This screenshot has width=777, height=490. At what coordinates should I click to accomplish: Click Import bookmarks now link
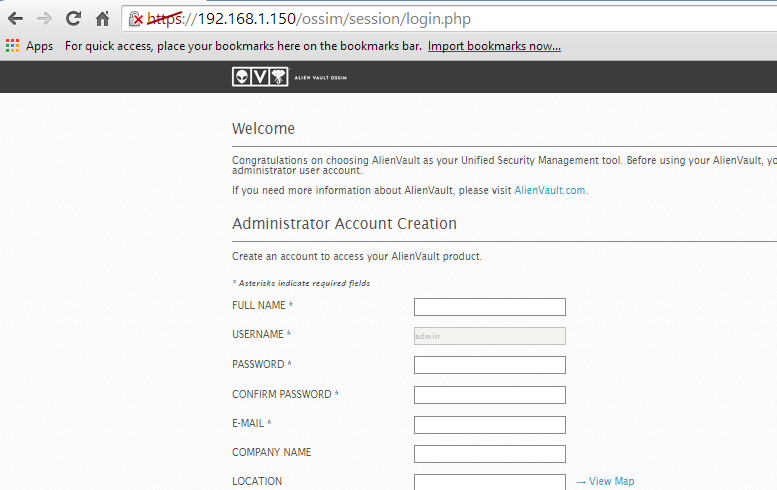click(494, 46)
